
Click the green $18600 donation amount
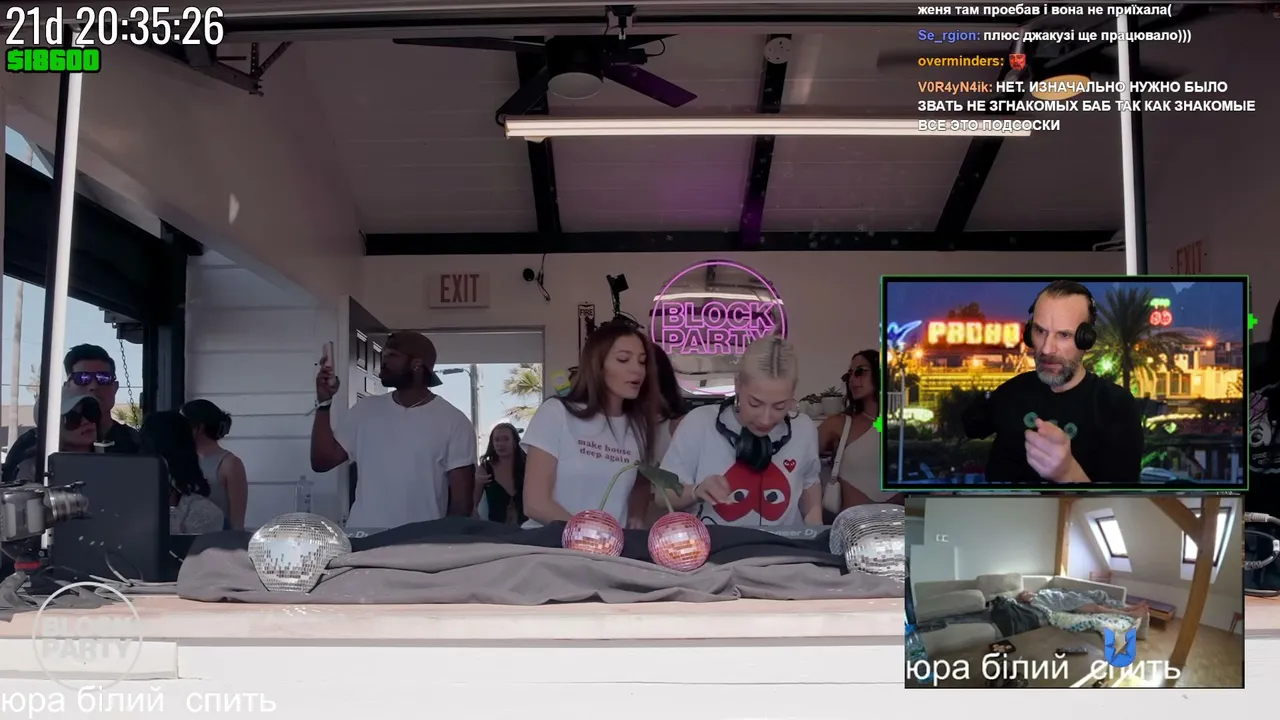[x=53, y=61]
